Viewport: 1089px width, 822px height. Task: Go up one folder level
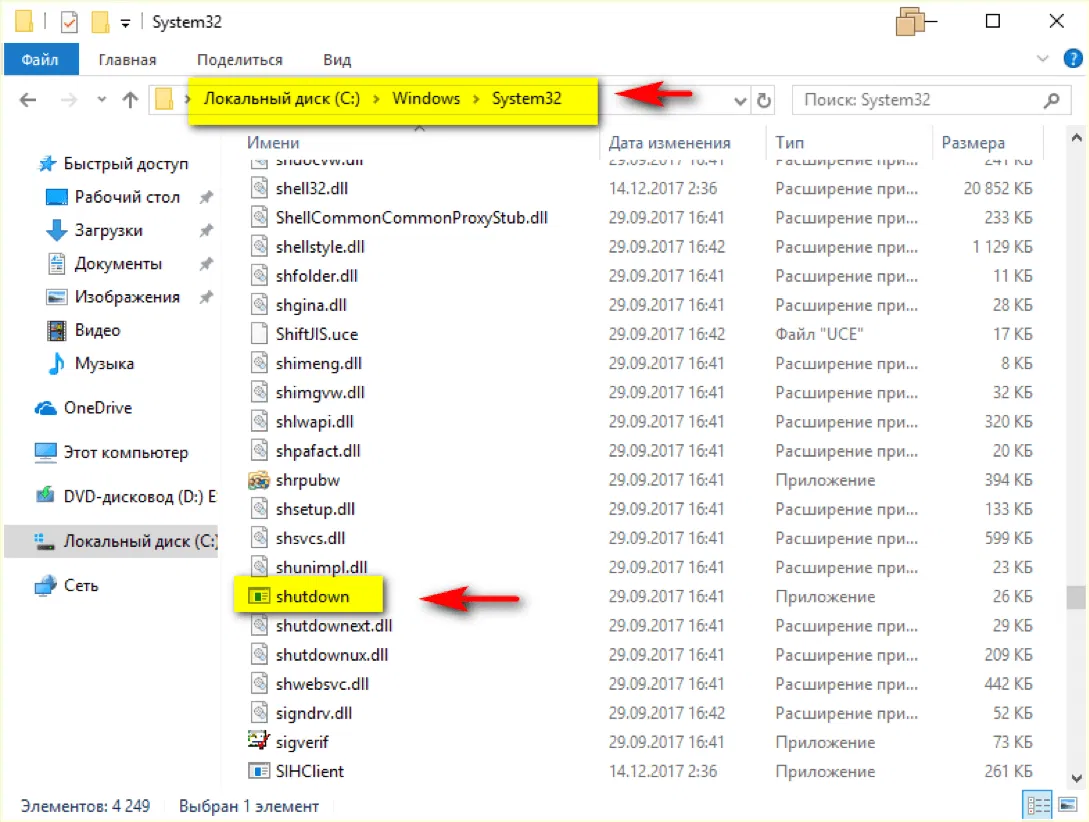131,100
